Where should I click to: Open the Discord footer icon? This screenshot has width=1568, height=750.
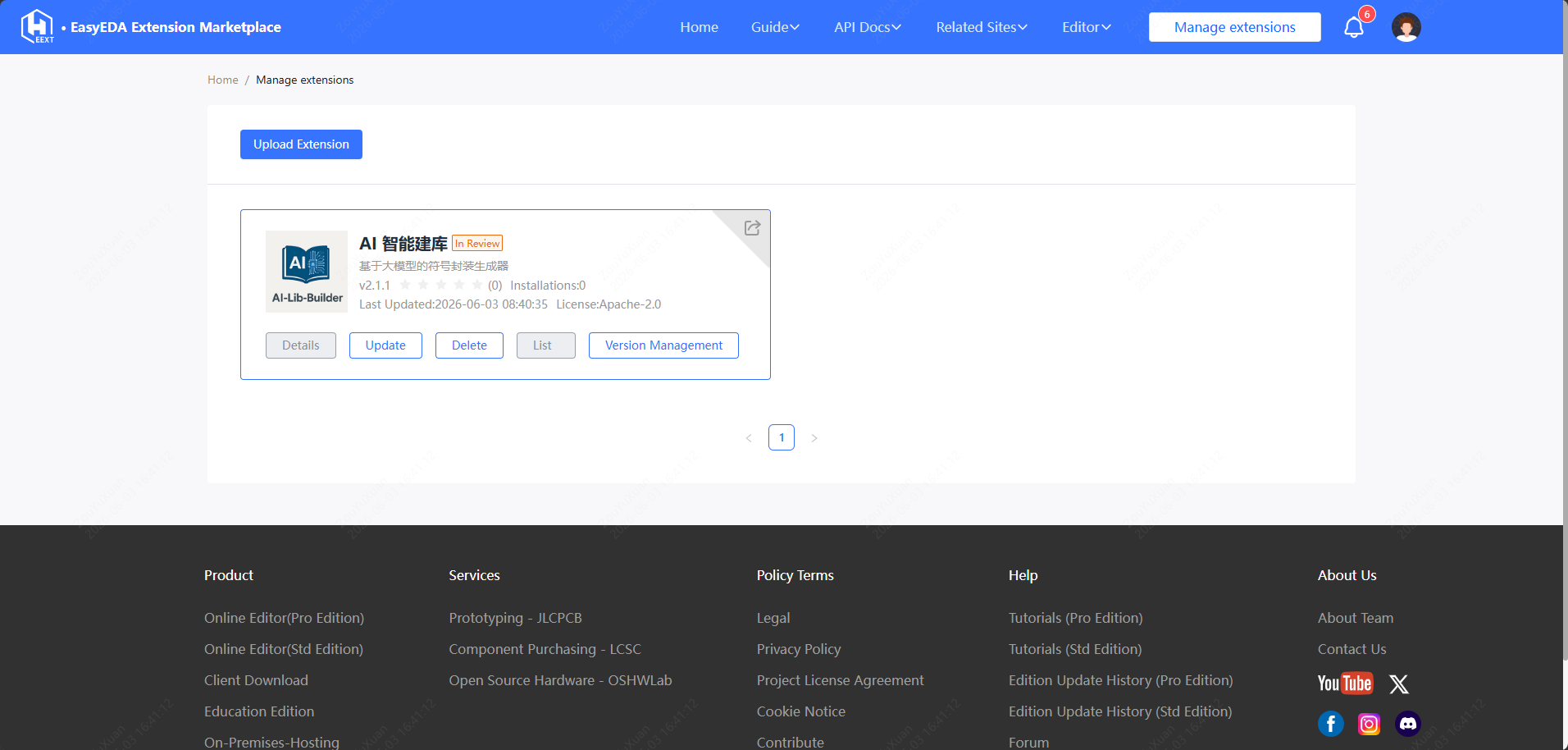[1408, 724]
